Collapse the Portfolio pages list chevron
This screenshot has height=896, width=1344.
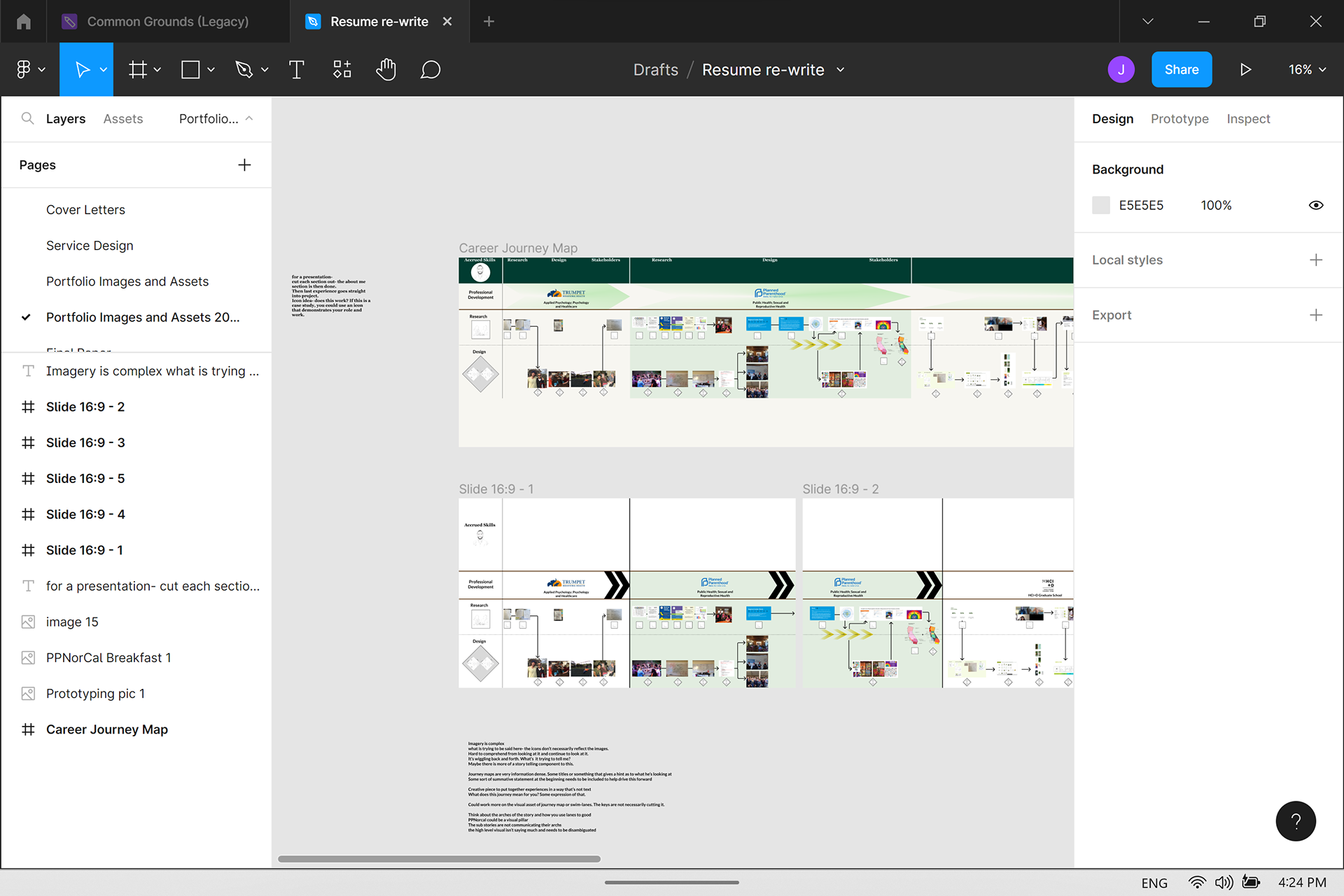(249, 118)
